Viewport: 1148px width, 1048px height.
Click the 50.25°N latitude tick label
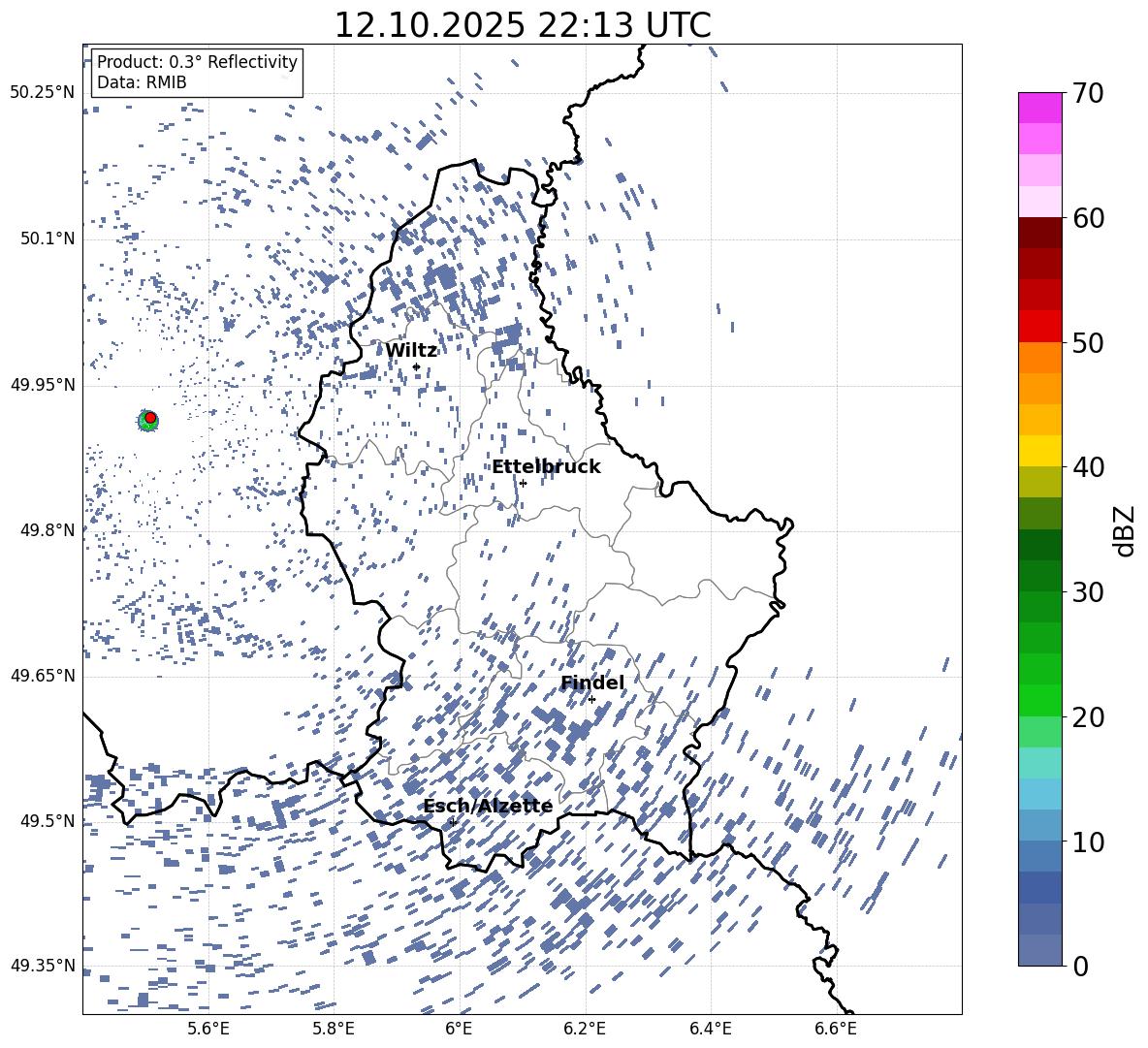click(x=42, y=93)
